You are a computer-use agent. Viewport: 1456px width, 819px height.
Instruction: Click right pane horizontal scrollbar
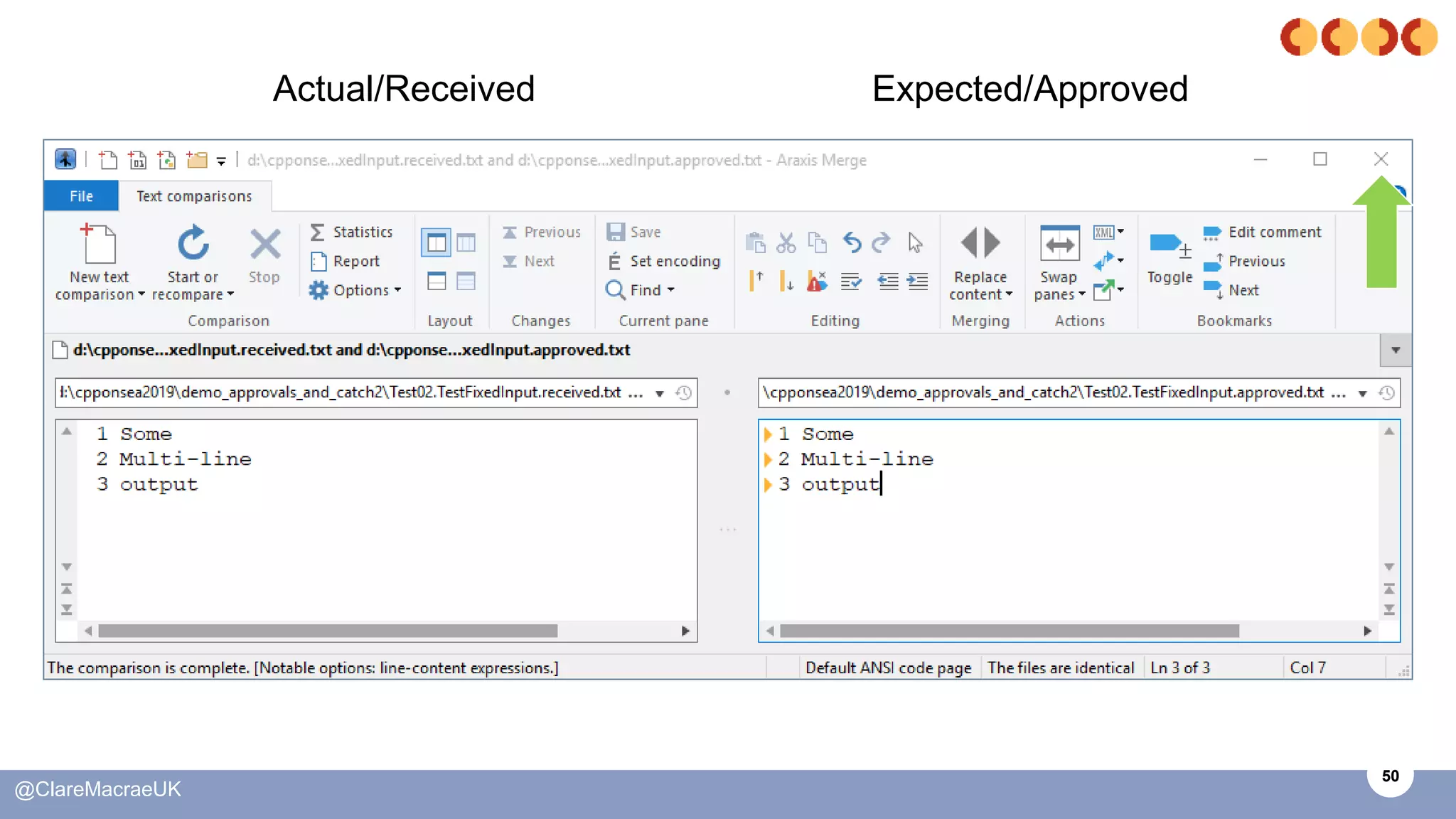click(x=1010, y=631)
